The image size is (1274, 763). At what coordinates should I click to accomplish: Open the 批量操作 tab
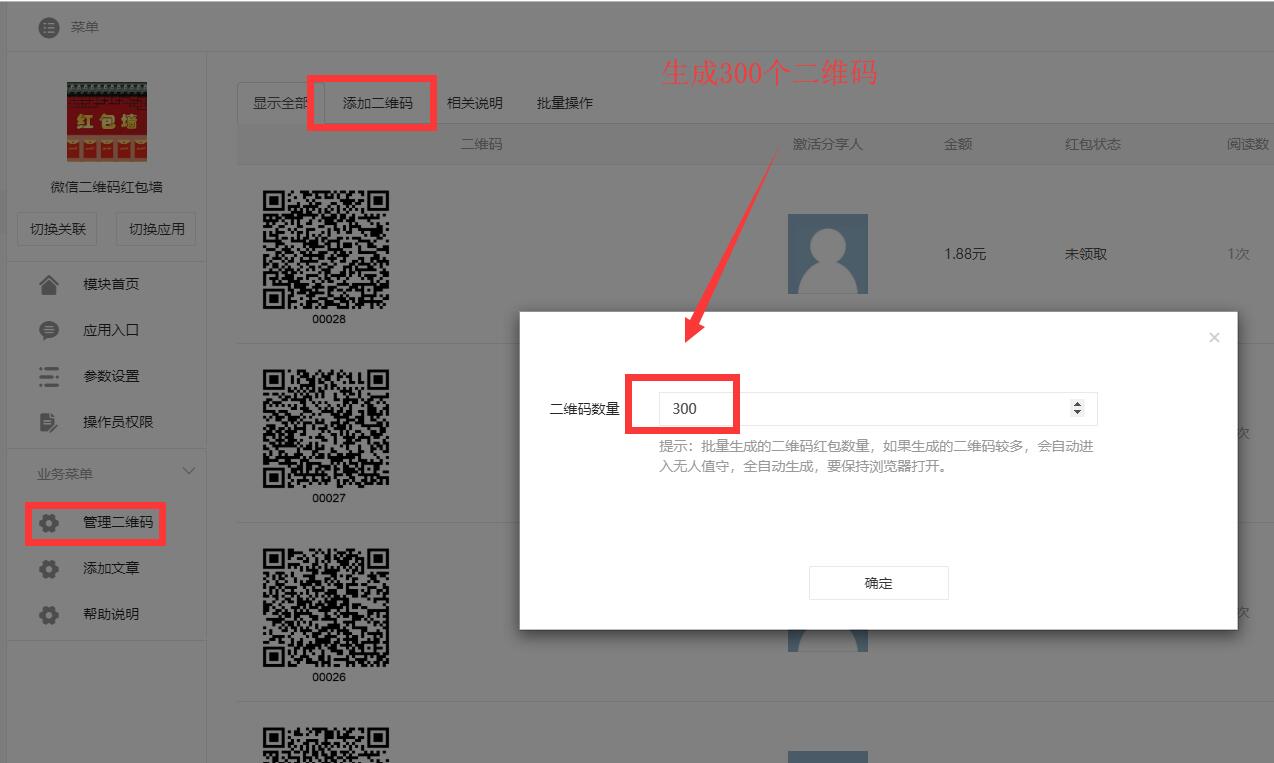(x=565, y=103)
